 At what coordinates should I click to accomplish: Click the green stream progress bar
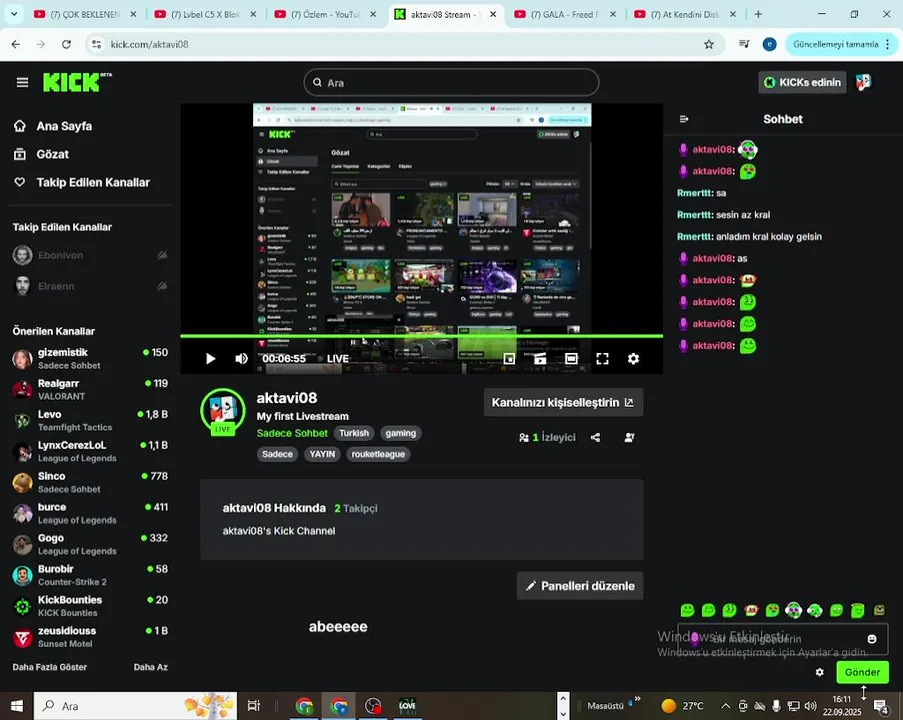[422, 336]
